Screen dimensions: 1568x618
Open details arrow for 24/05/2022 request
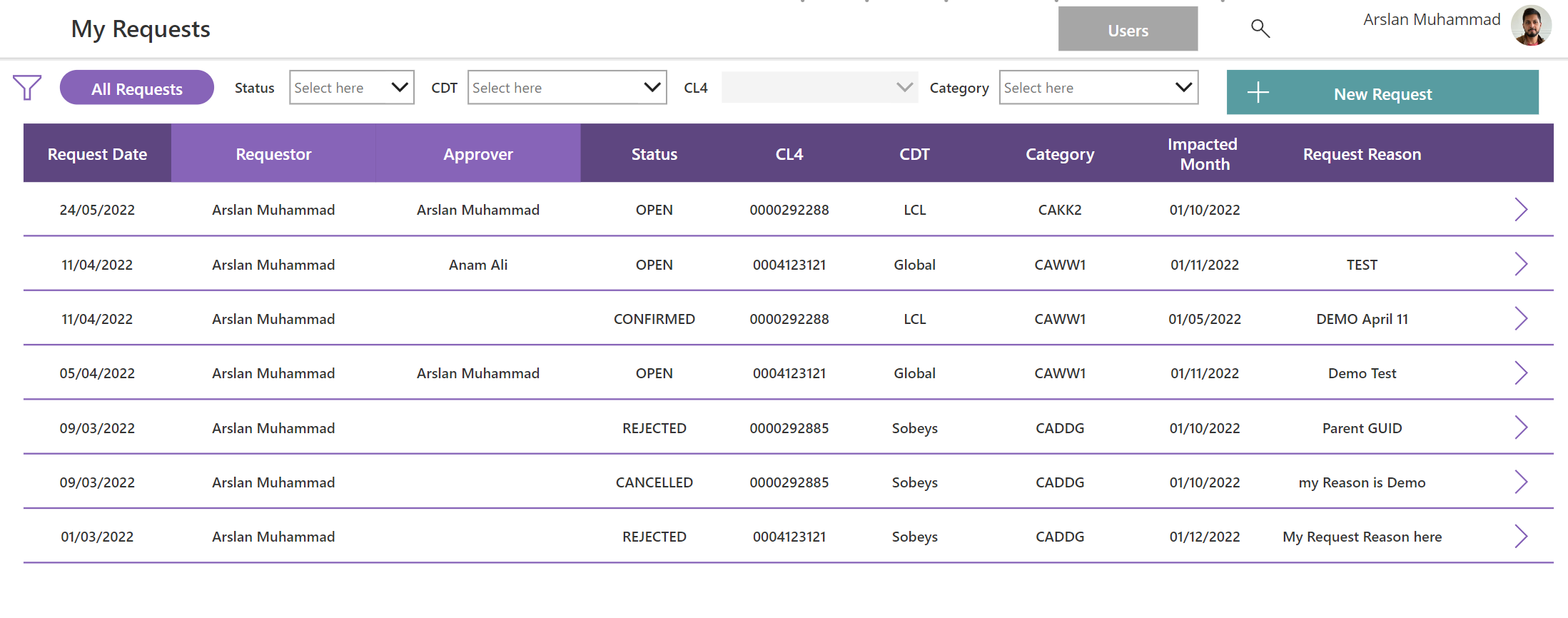[x=1521, y=210]
